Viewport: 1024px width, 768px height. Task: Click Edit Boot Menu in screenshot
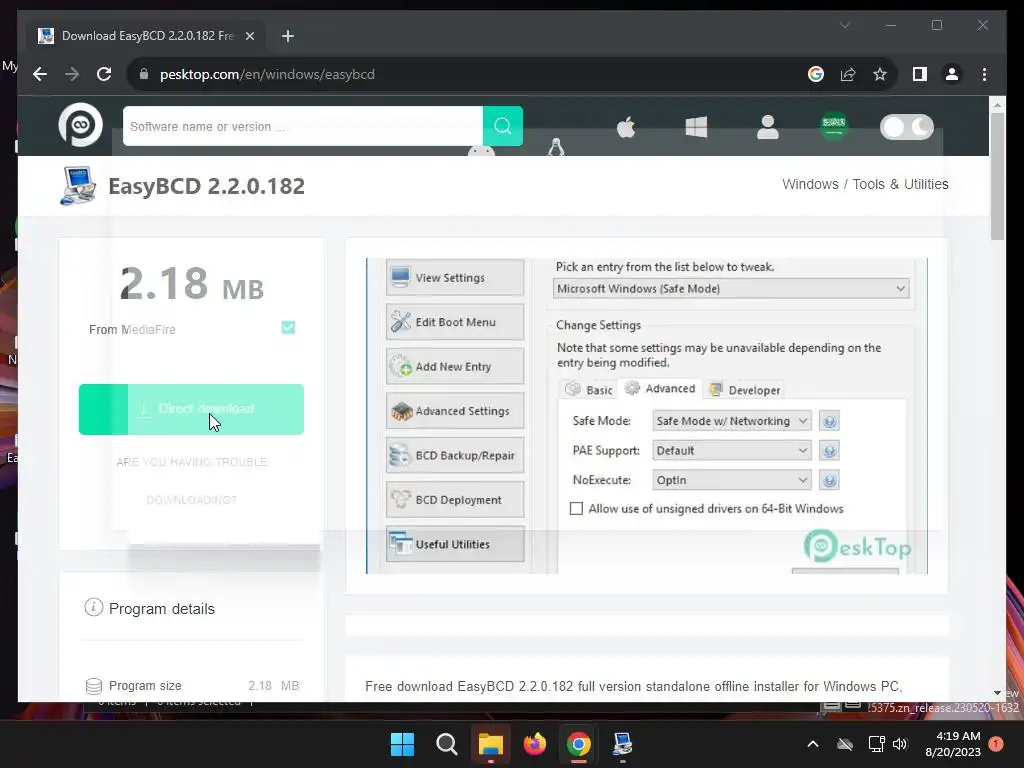point(455,322)
